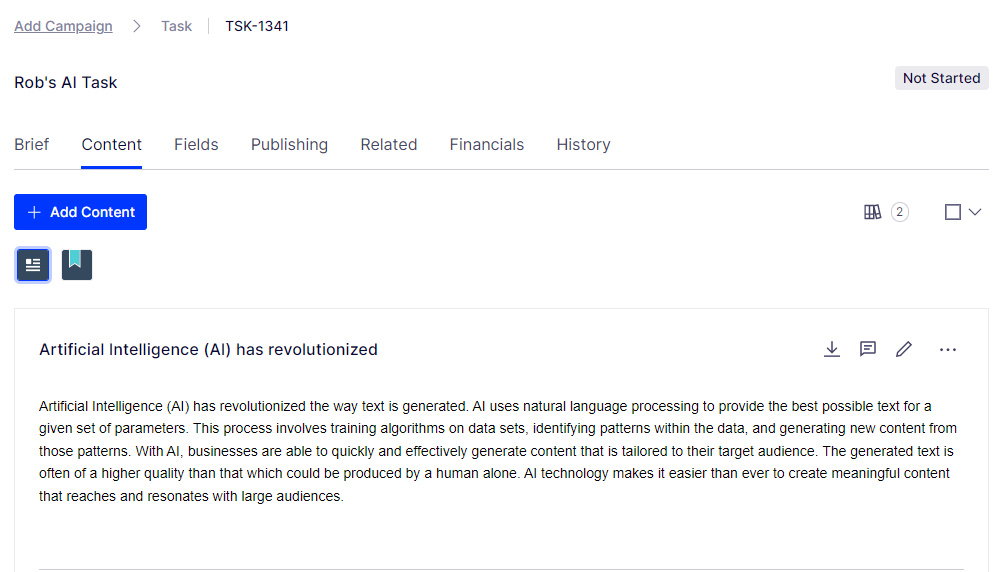View the Financials tab
This screenshot has height=572, width=995.
coord(487,145)
